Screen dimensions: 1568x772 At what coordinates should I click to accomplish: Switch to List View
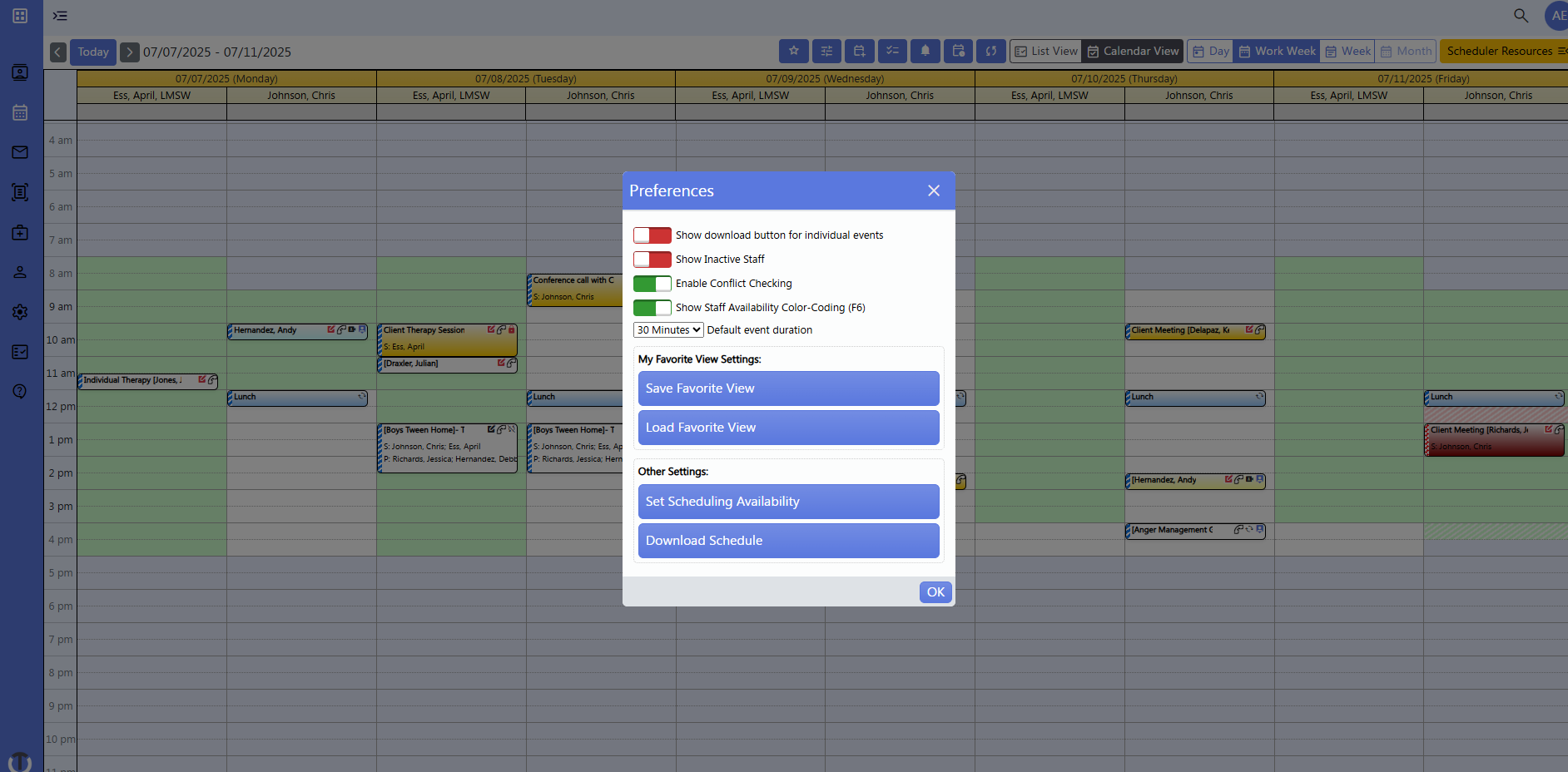click(x=1046, y=51)
